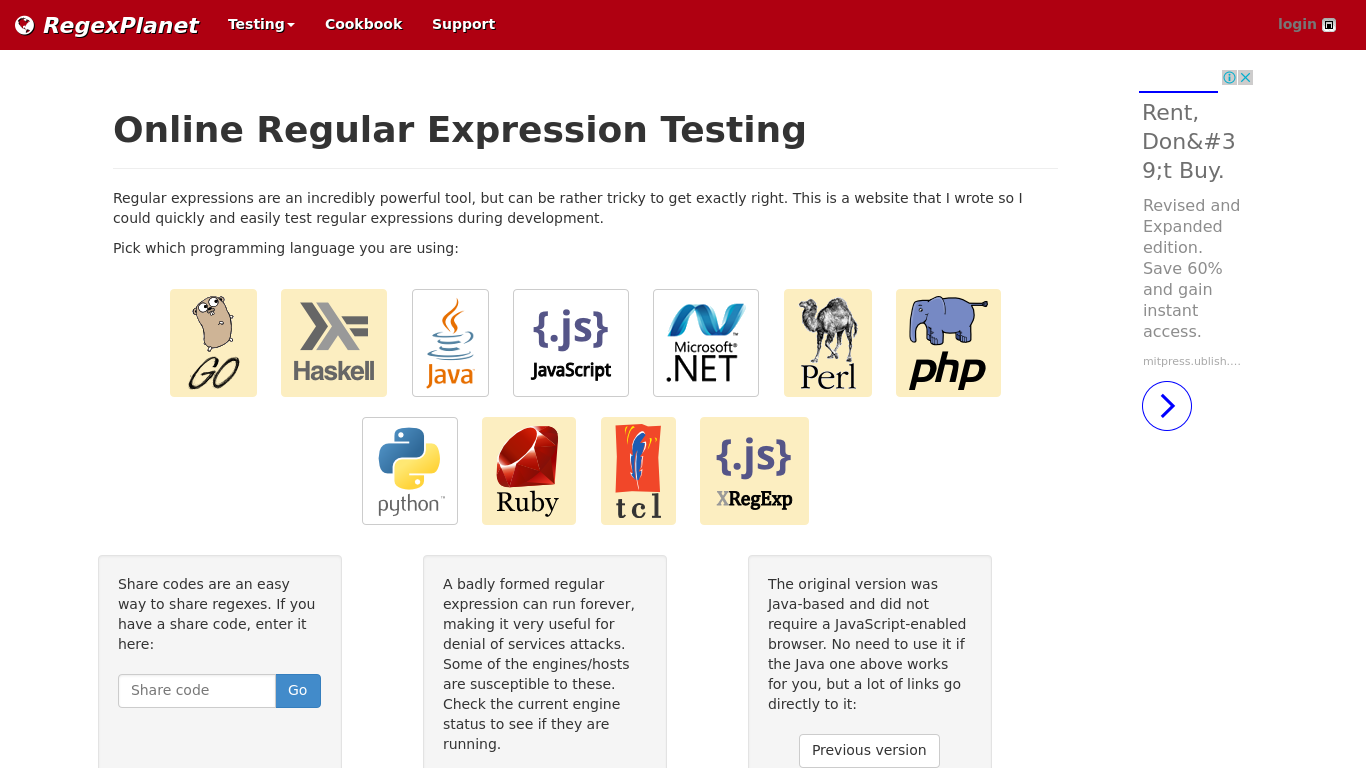Choose the Ruby gem icon
This screenshot has width=1366, height=768.
click(x=529, y=471)
